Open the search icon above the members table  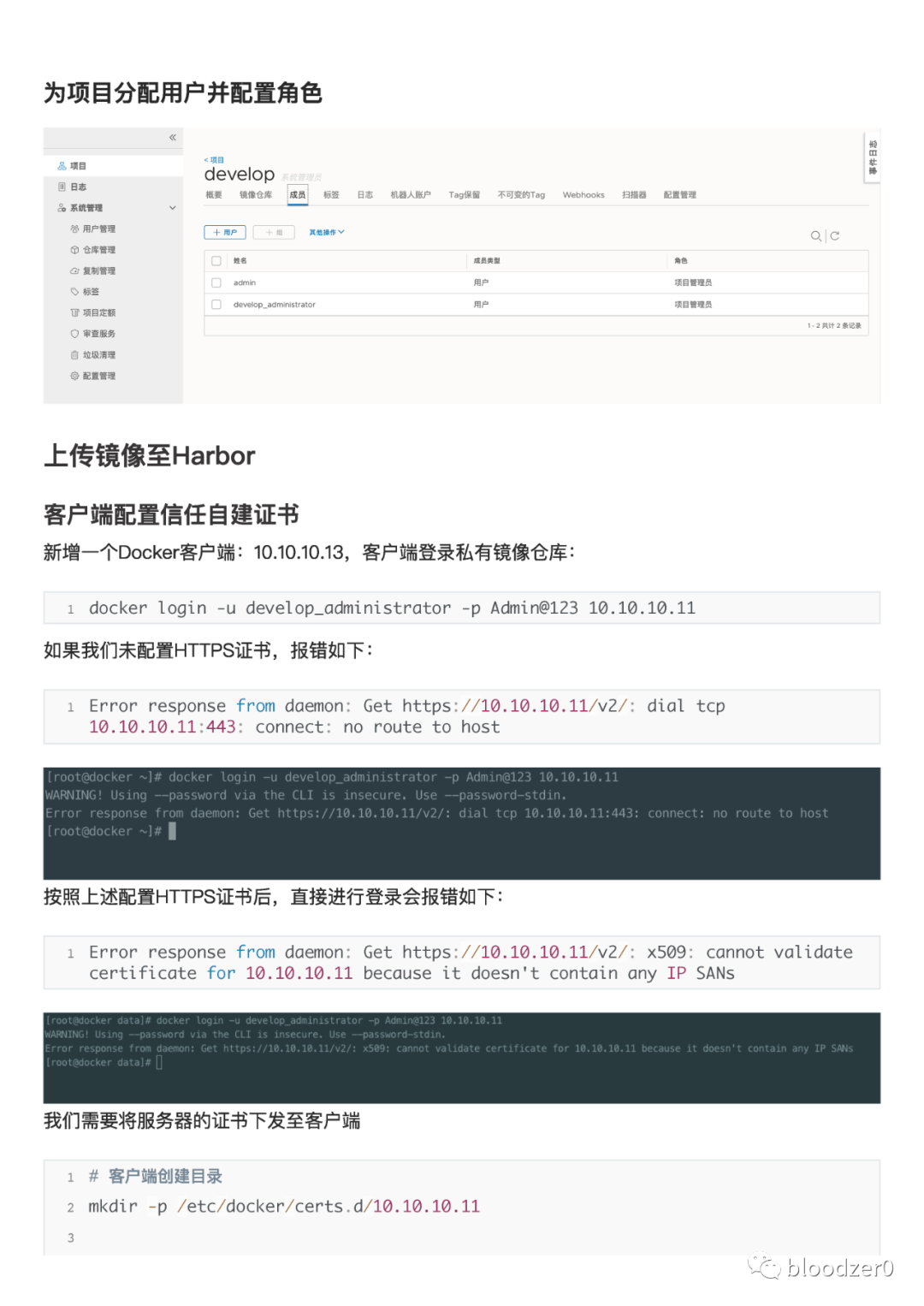coord(816,235)
